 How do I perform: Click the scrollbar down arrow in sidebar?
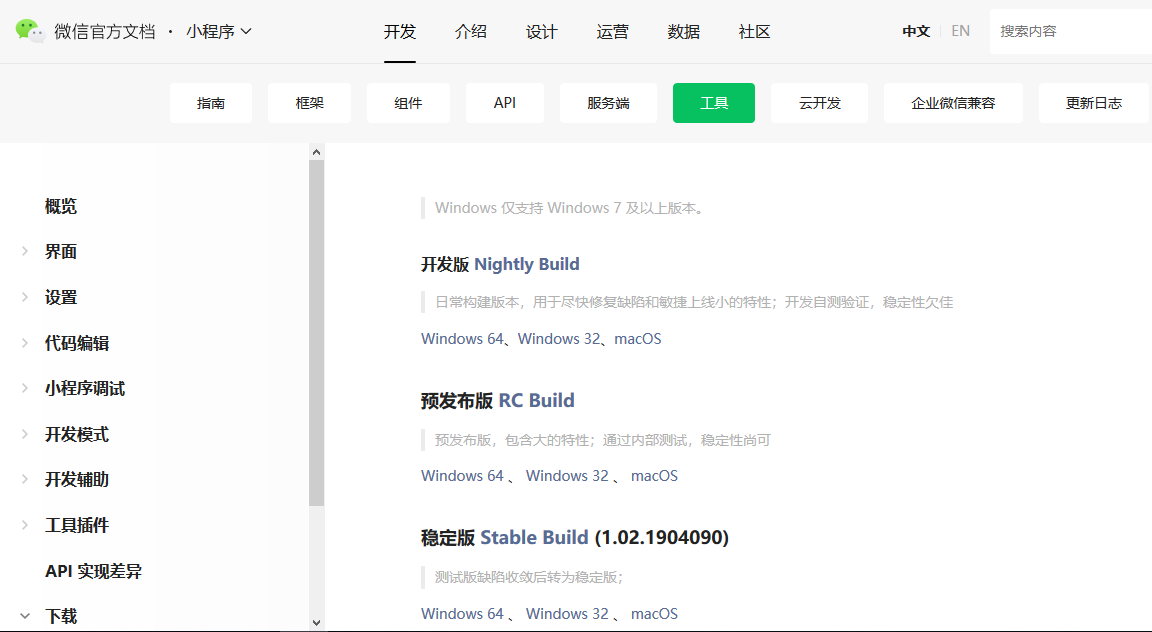(316, 621)
